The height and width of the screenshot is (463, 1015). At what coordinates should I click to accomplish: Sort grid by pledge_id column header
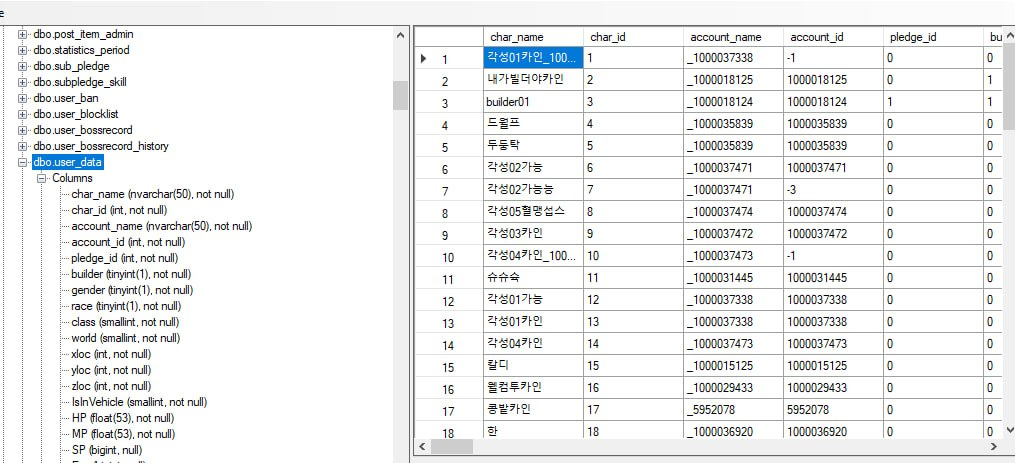[x=932, y=37]
